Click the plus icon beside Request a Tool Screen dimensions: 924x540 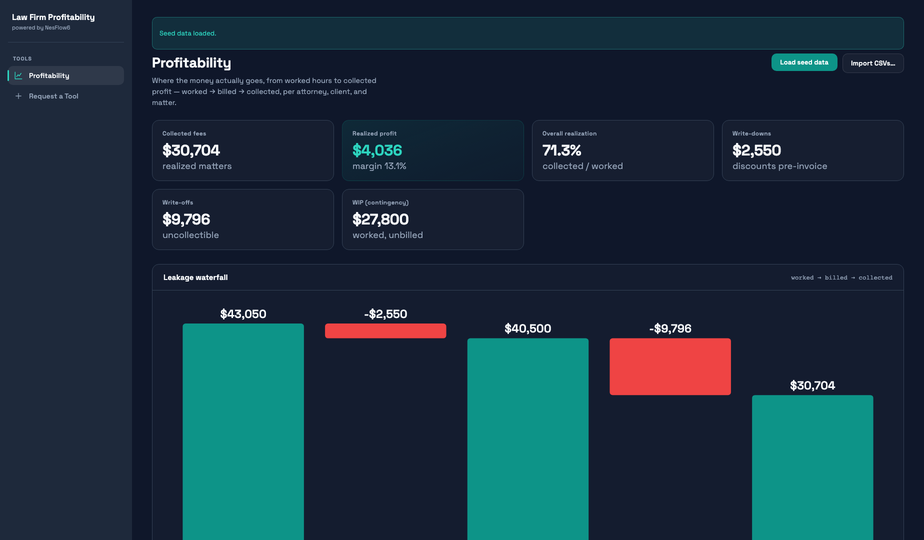pos(18,96)
